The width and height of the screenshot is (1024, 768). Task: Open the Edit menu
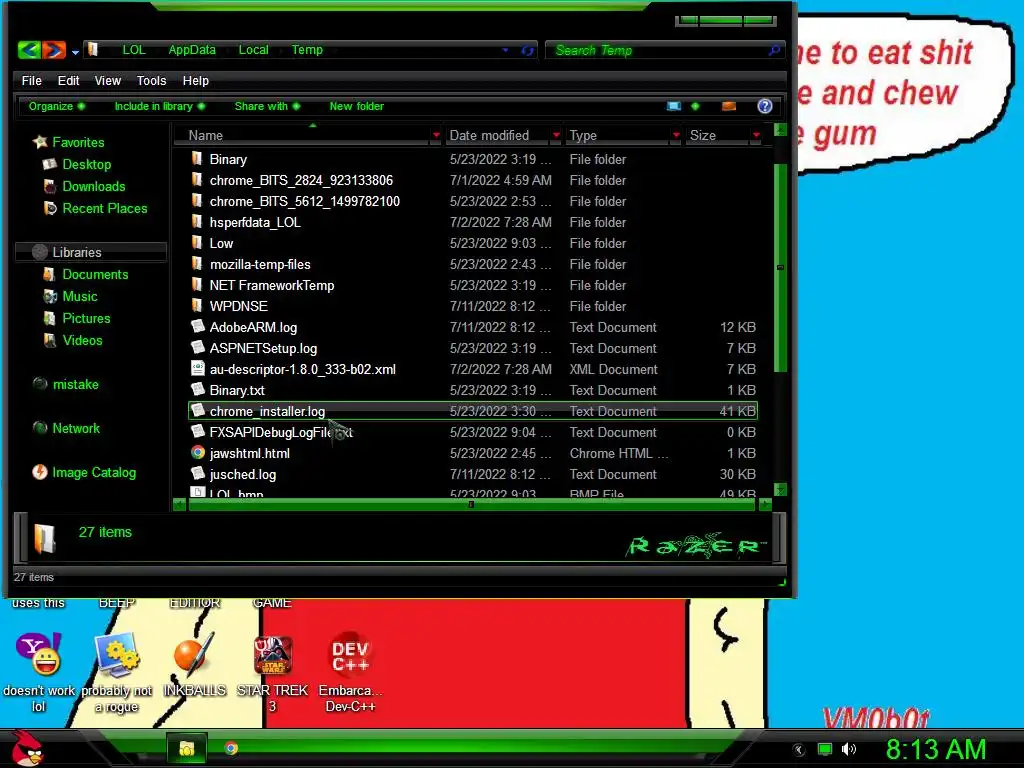point(68,80)
